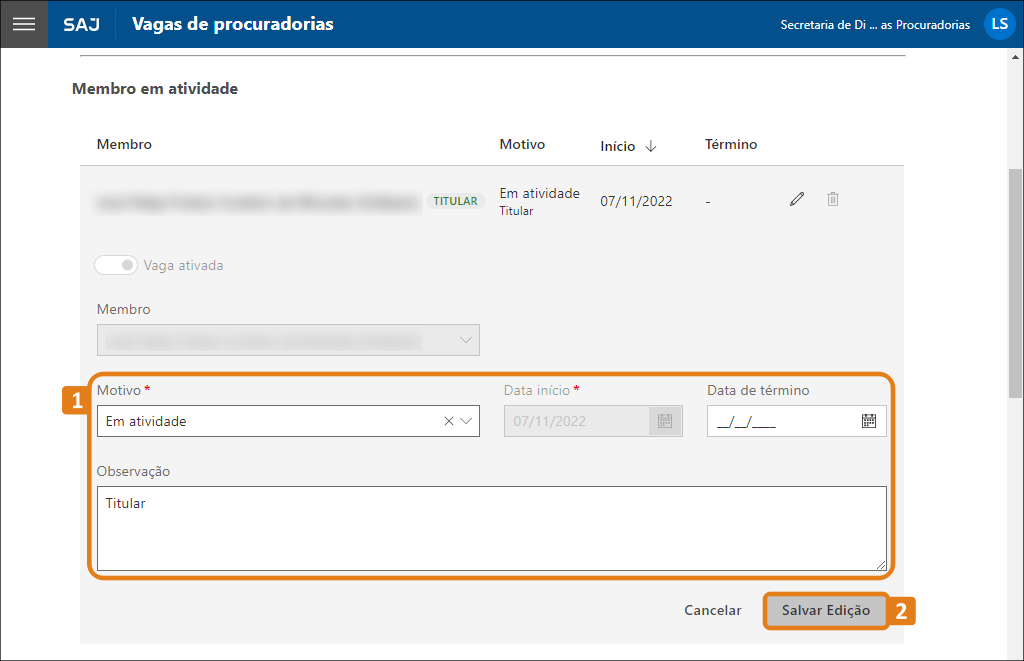
Task: Open the hamburger navigation menu
Action: click(23, 24)
